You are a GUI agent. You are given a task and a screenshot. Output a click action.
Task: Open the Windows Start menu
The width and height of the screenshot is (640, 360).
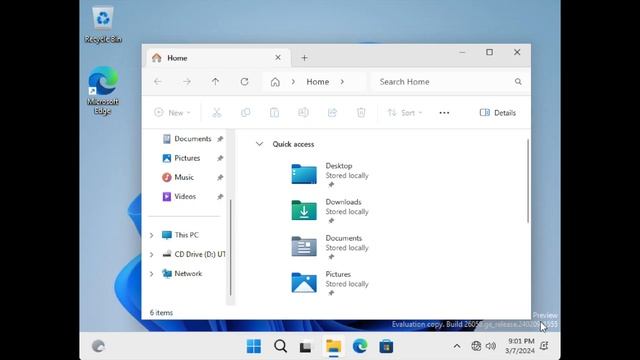[254, 347]
